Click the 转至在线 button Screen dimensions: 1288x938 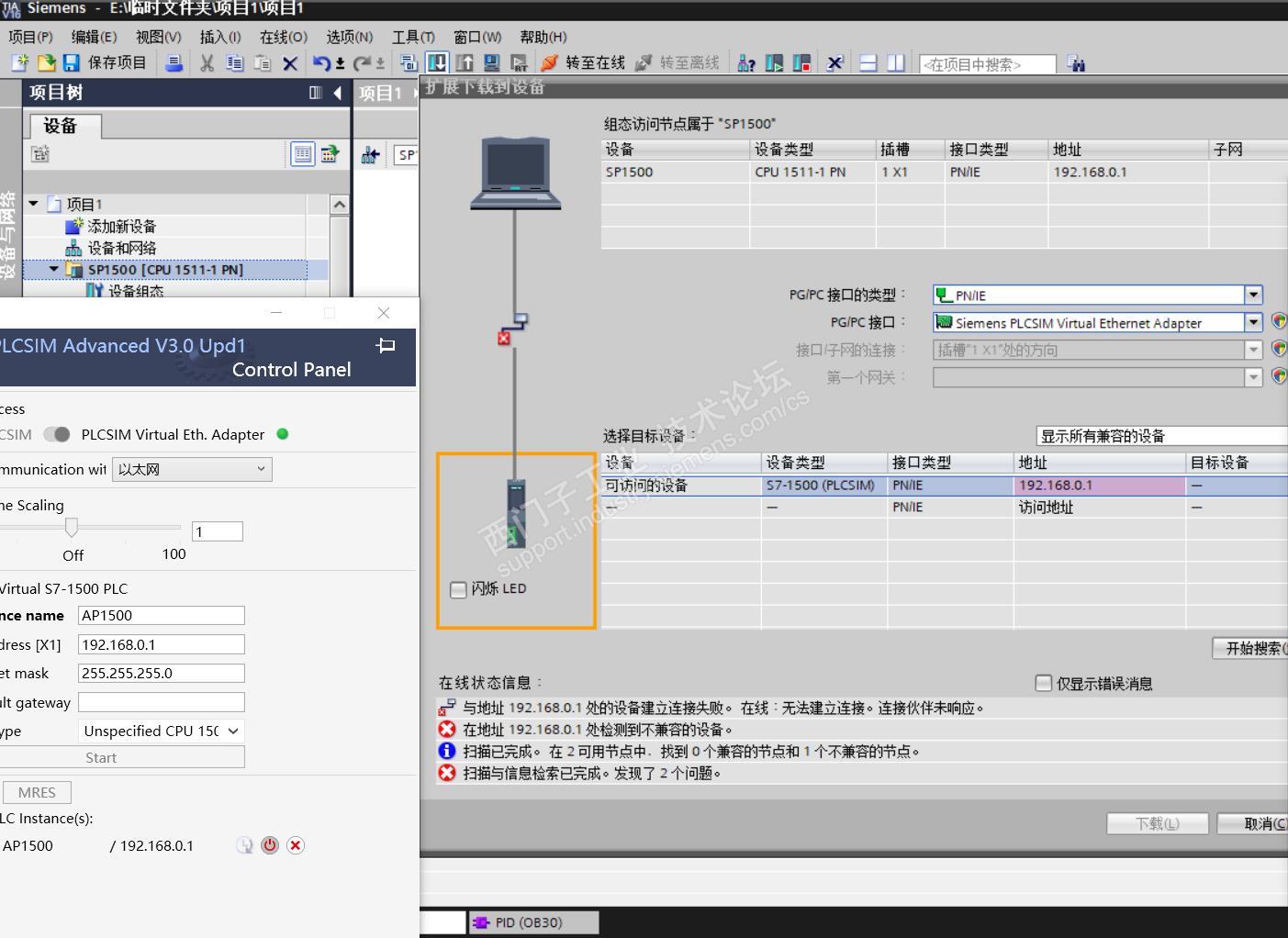coord(582,62)
